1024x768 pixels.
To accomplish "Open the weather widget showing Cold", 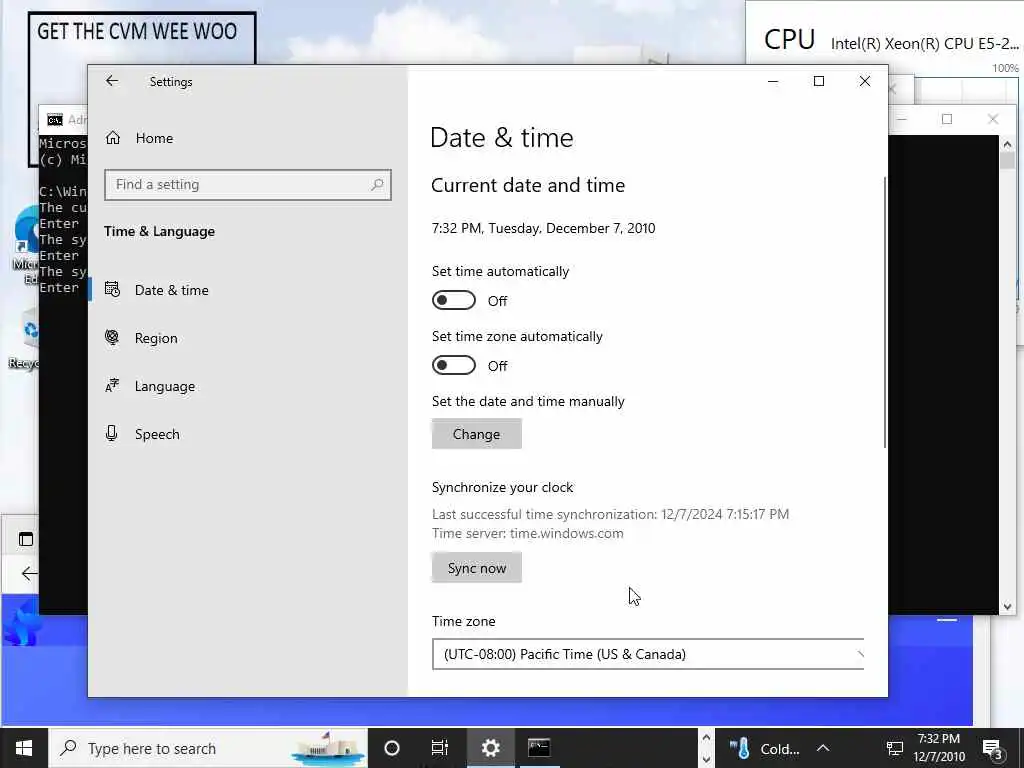I will click(765, 748).
